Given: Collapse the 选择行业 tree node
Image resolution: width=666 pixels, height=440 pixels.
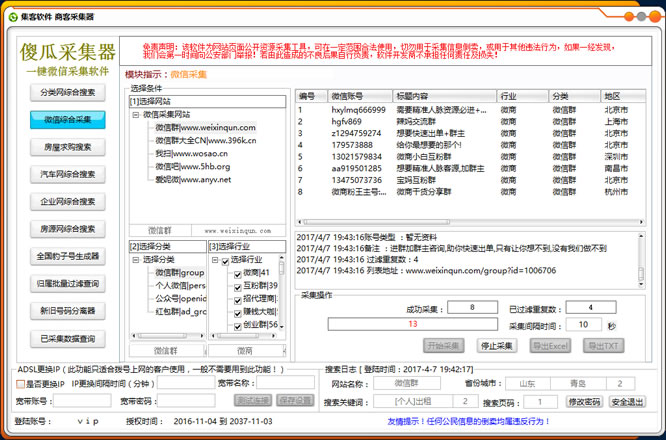Looking at the screenshot, I should 214,259.
